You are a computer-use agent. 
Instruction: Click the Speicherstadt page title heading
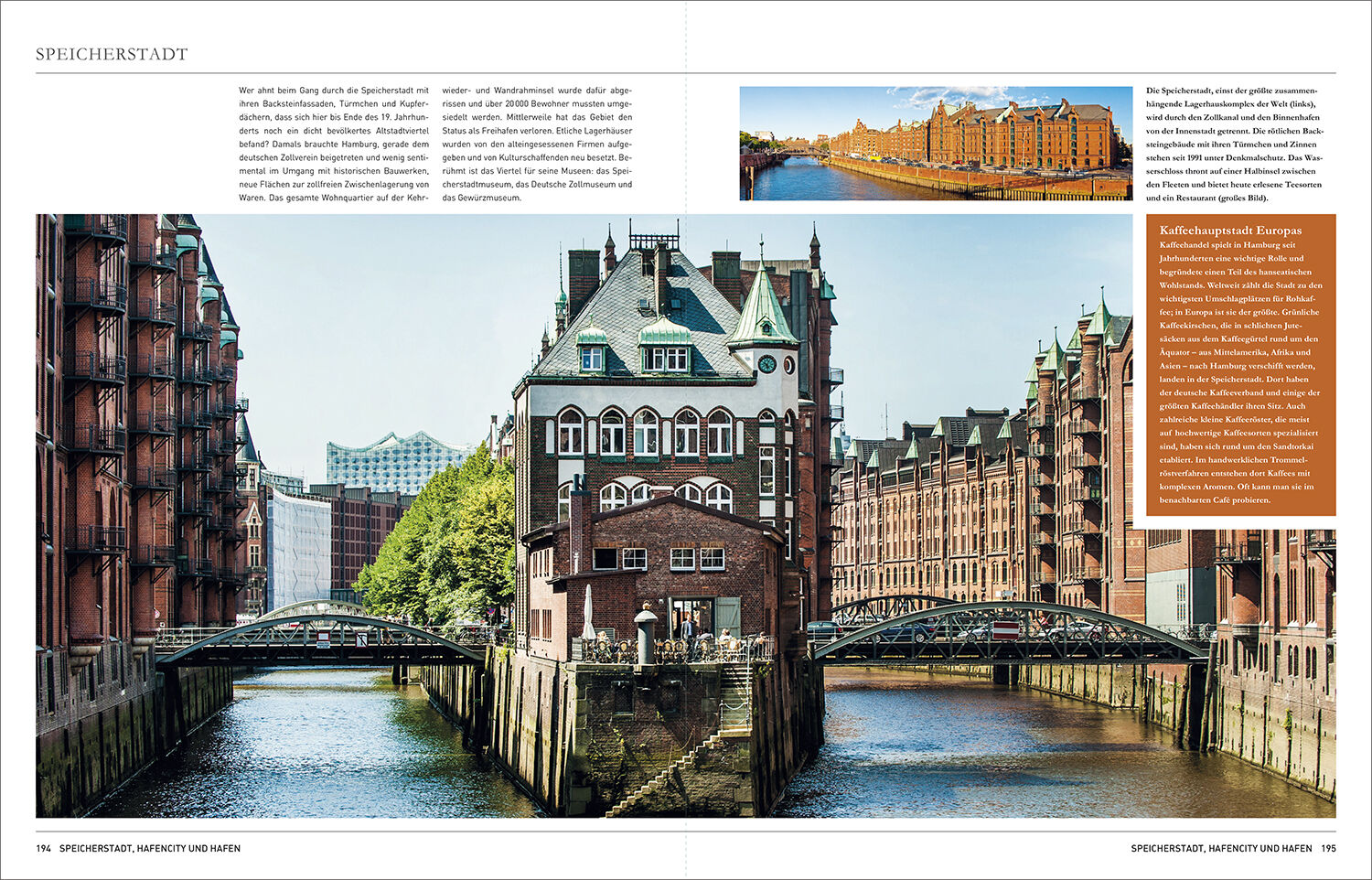[112, 54]
